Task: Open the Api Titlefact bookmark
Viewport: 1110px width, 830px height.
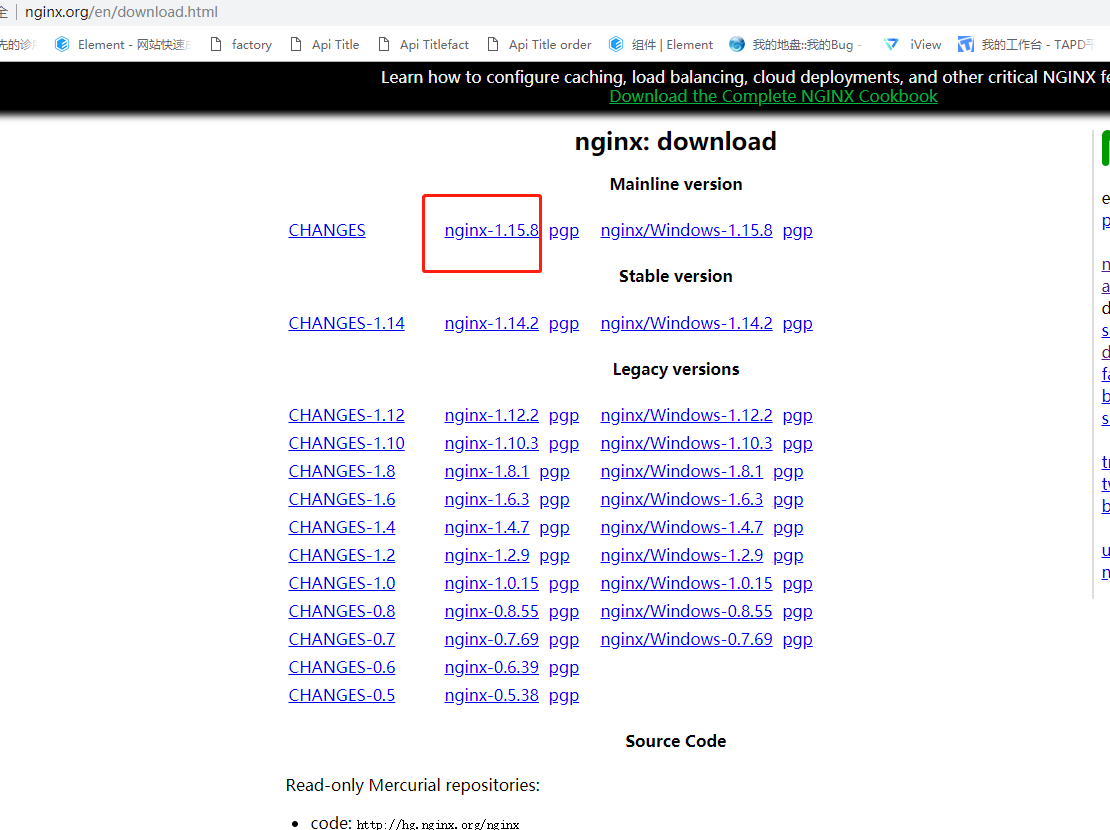Action: pos(423,45)
